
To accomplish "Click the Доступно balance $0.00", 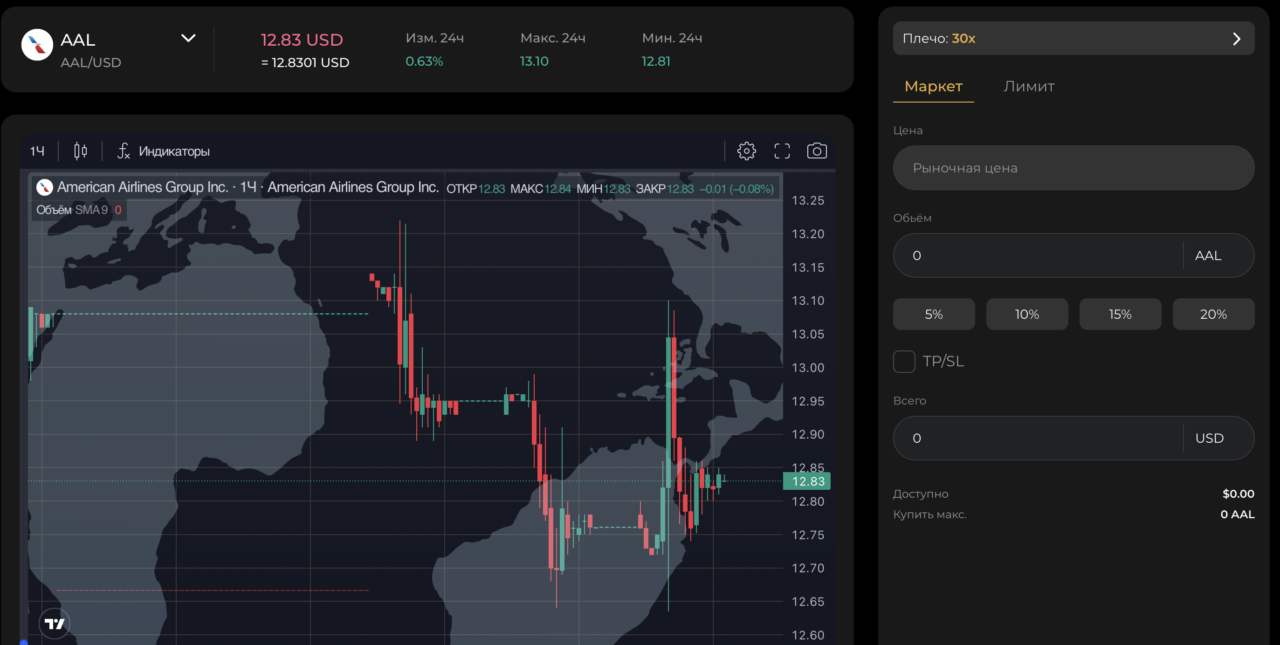I will pos(1238,494).
